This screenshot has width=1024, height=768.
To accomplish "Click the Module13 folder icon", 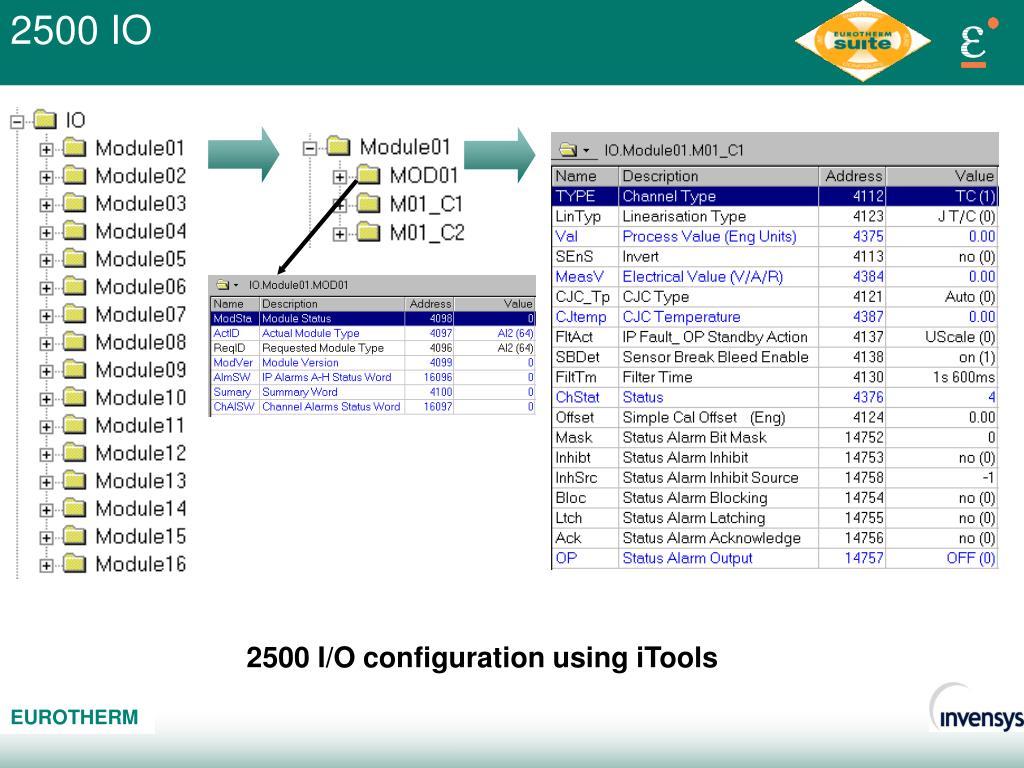I will [x=74, y=481].
